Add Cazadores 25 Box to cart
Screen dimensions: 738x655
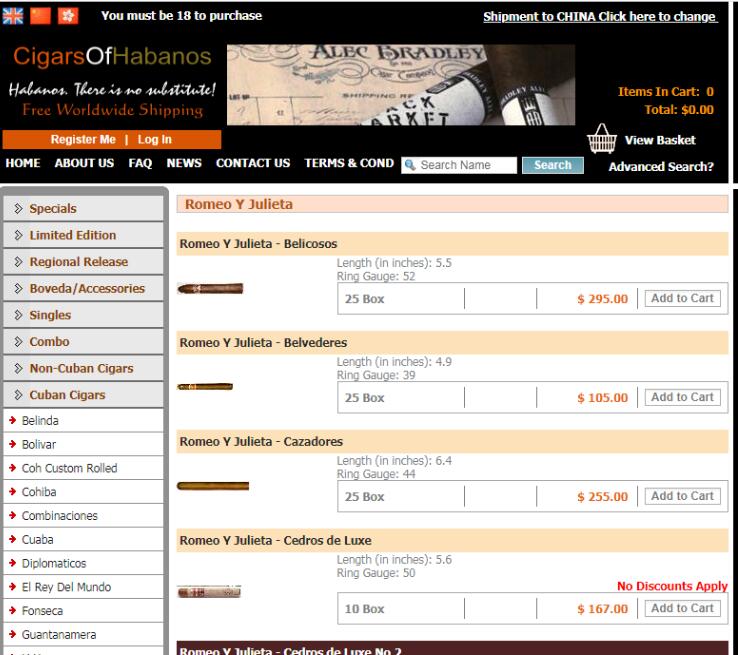pos(682,496)
